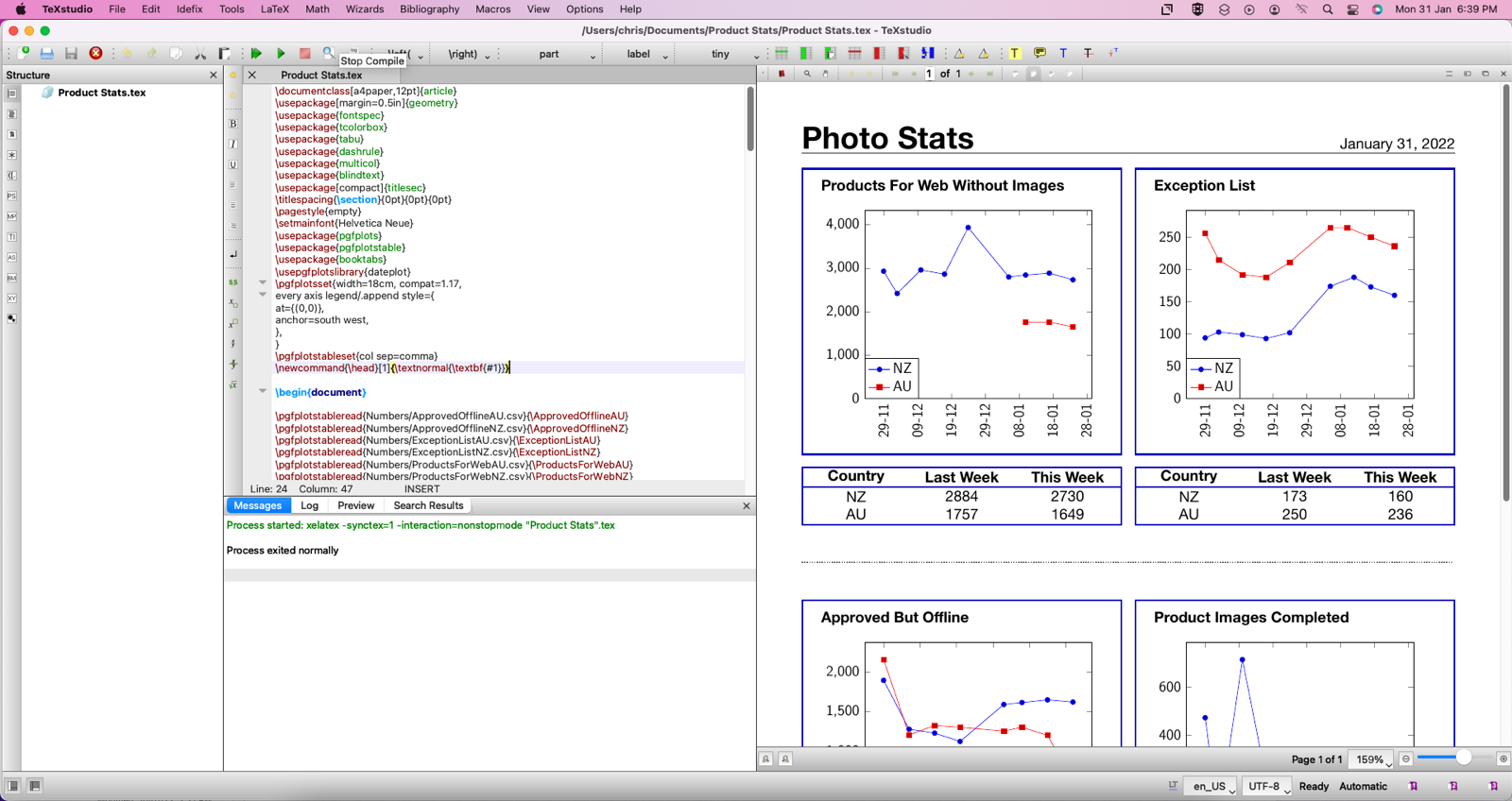The width and height of the screenshot is (1512, 801).
Task: Click bold B icon in editor sidebar
Action: point(233,124)
